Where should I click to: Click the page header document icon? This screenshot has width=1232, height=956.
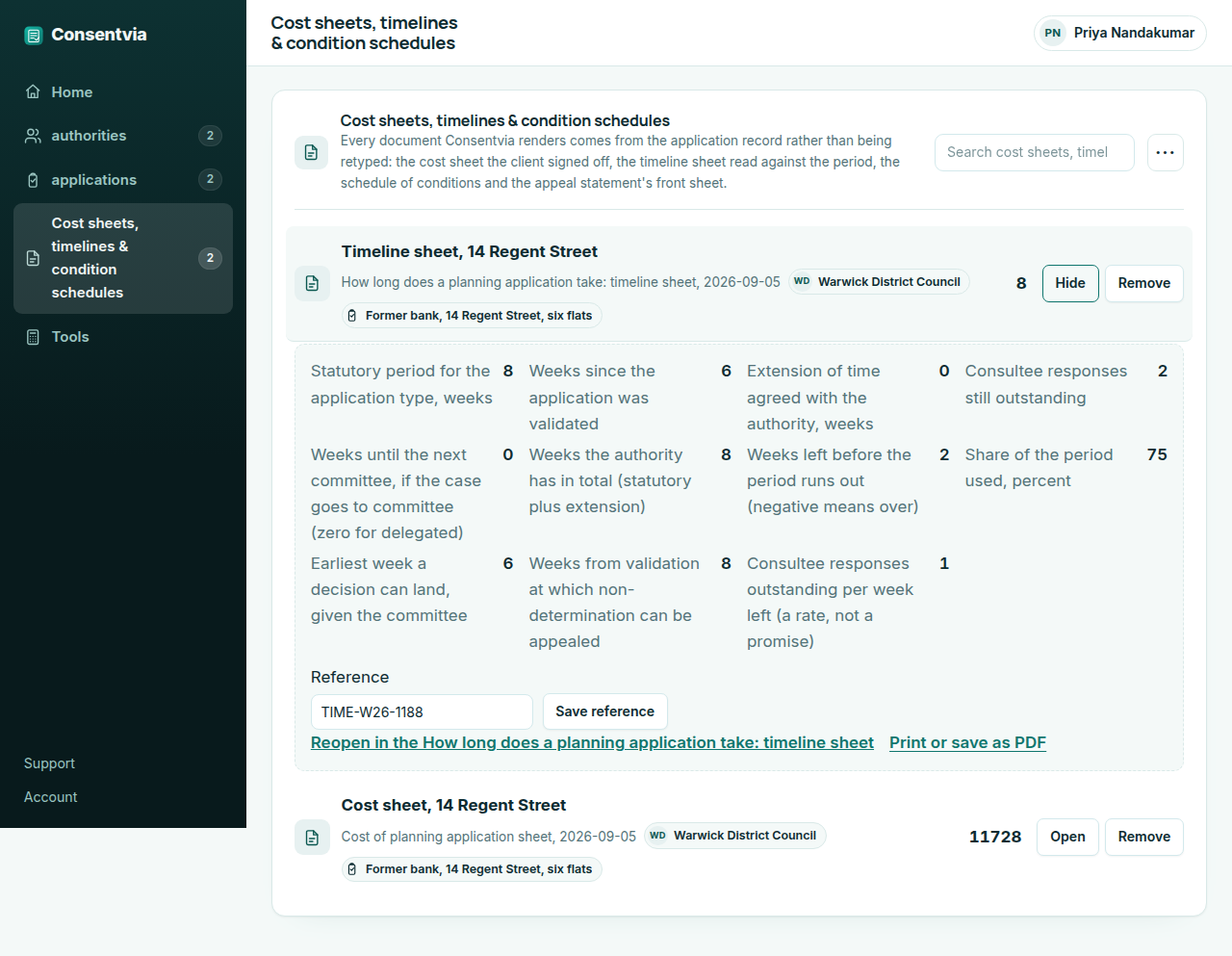(x=311, y=152)
